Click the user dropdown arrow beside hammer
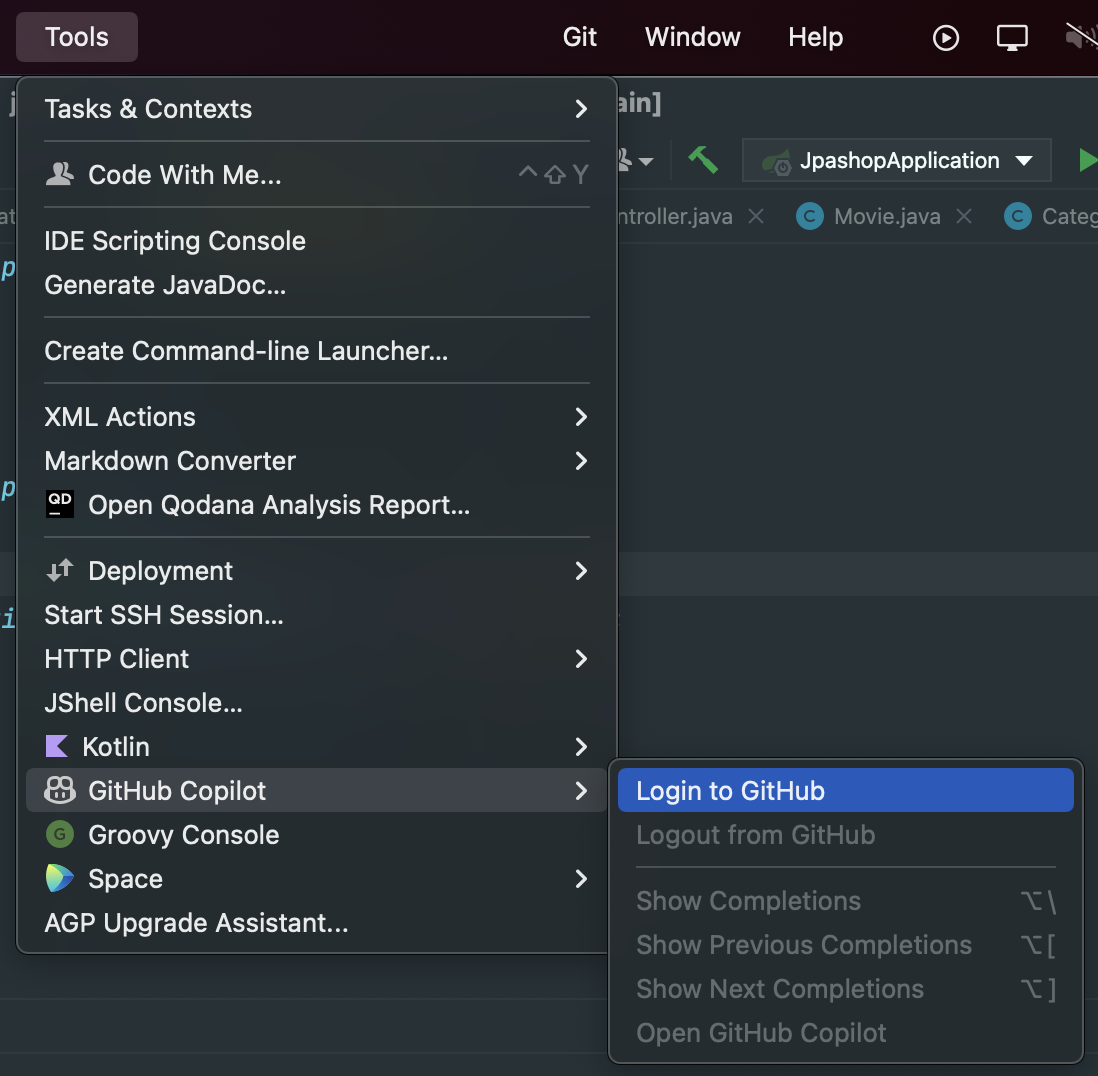The image size is (1098, 1076). point(646,162)
